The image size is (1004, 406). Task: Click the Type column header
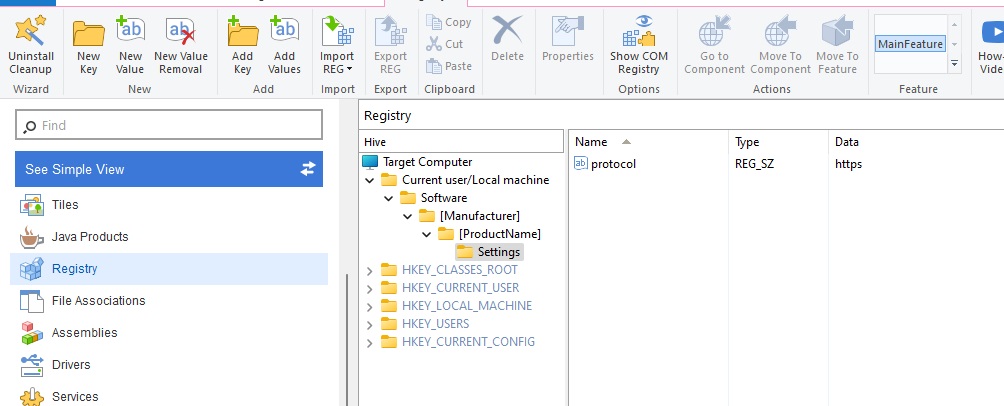(747, 142)
